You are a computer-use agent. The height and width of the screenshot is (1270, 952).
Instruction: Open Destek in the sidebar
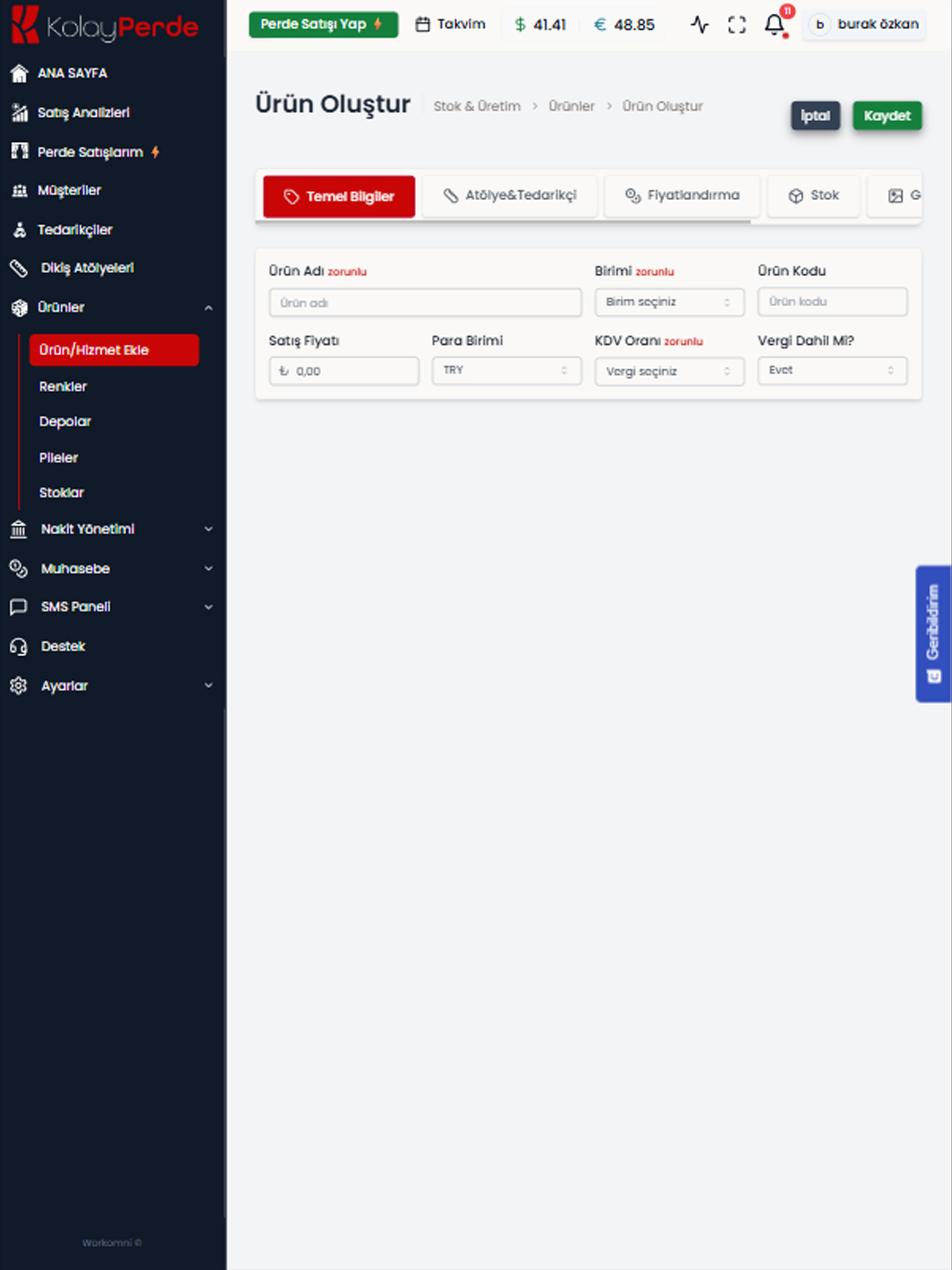pyautogui.click(x=63, y=647)
